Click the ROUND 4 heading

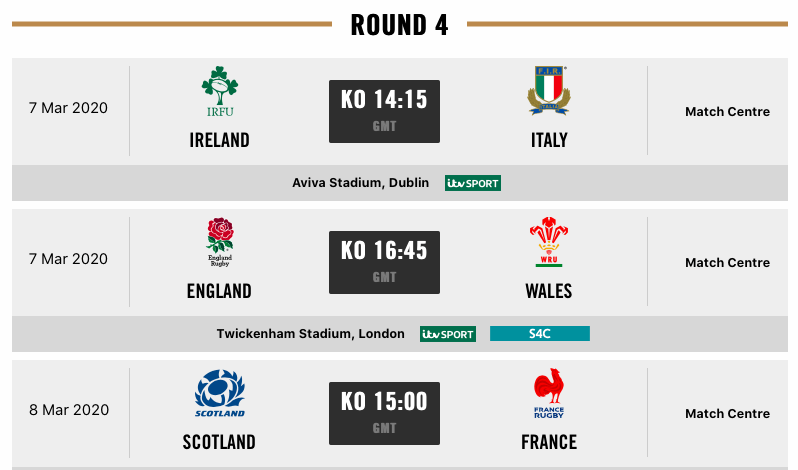400,25
